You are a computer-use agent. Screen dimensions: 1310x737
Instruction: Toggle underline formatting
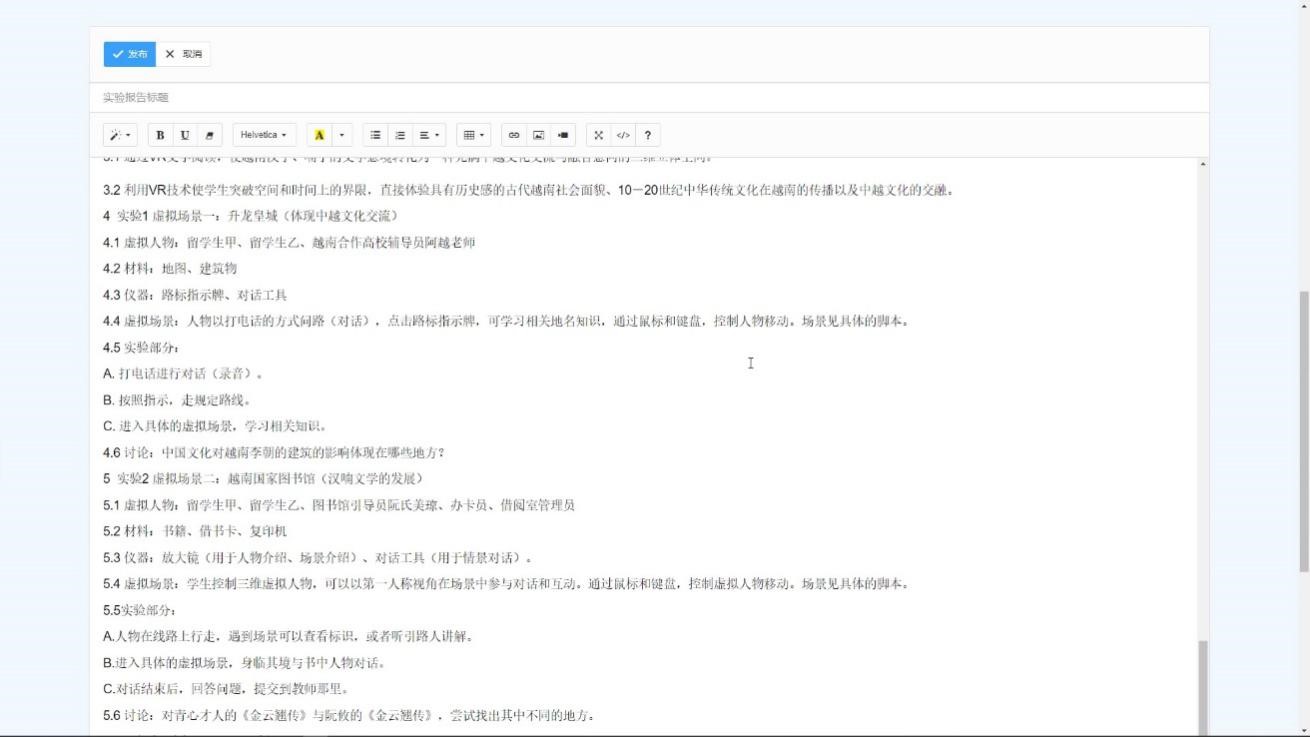(185, 135)
